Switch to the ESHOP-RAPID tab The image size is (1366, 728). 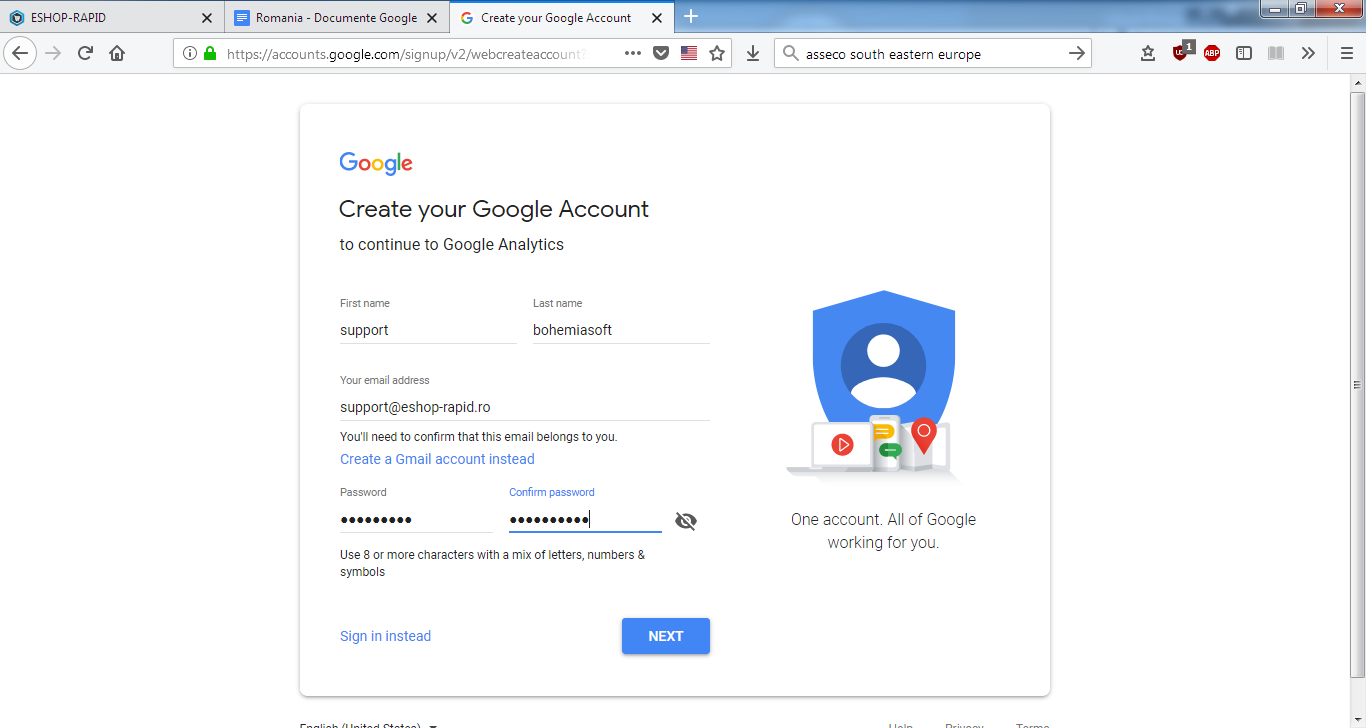(x=112, y=18)
